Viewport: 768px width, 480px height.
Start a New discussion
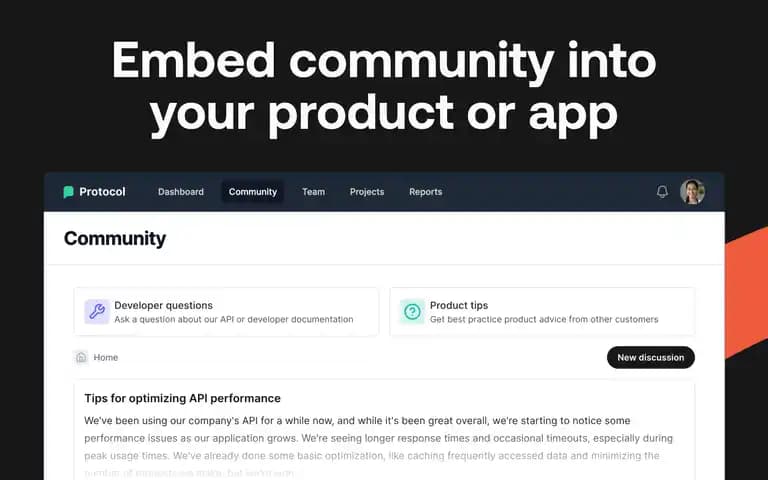[x=650, y=358]
